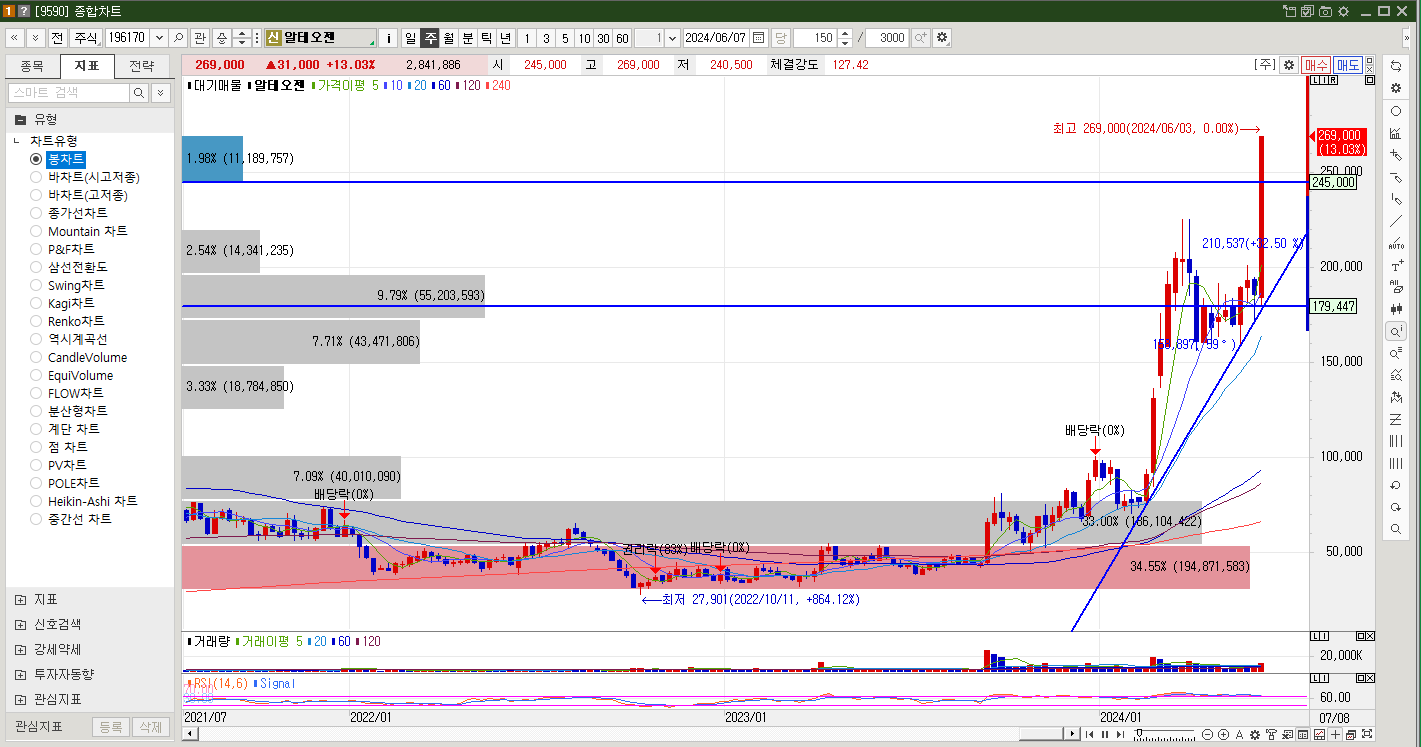Click the 관 button in the toolbar

[x=199, y=38]
